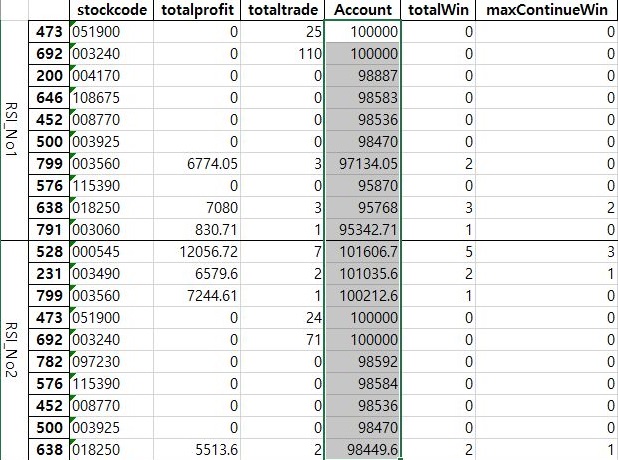618x460 pixels.
Task: Select Account value 101606.7
Action: pos(363,251)
